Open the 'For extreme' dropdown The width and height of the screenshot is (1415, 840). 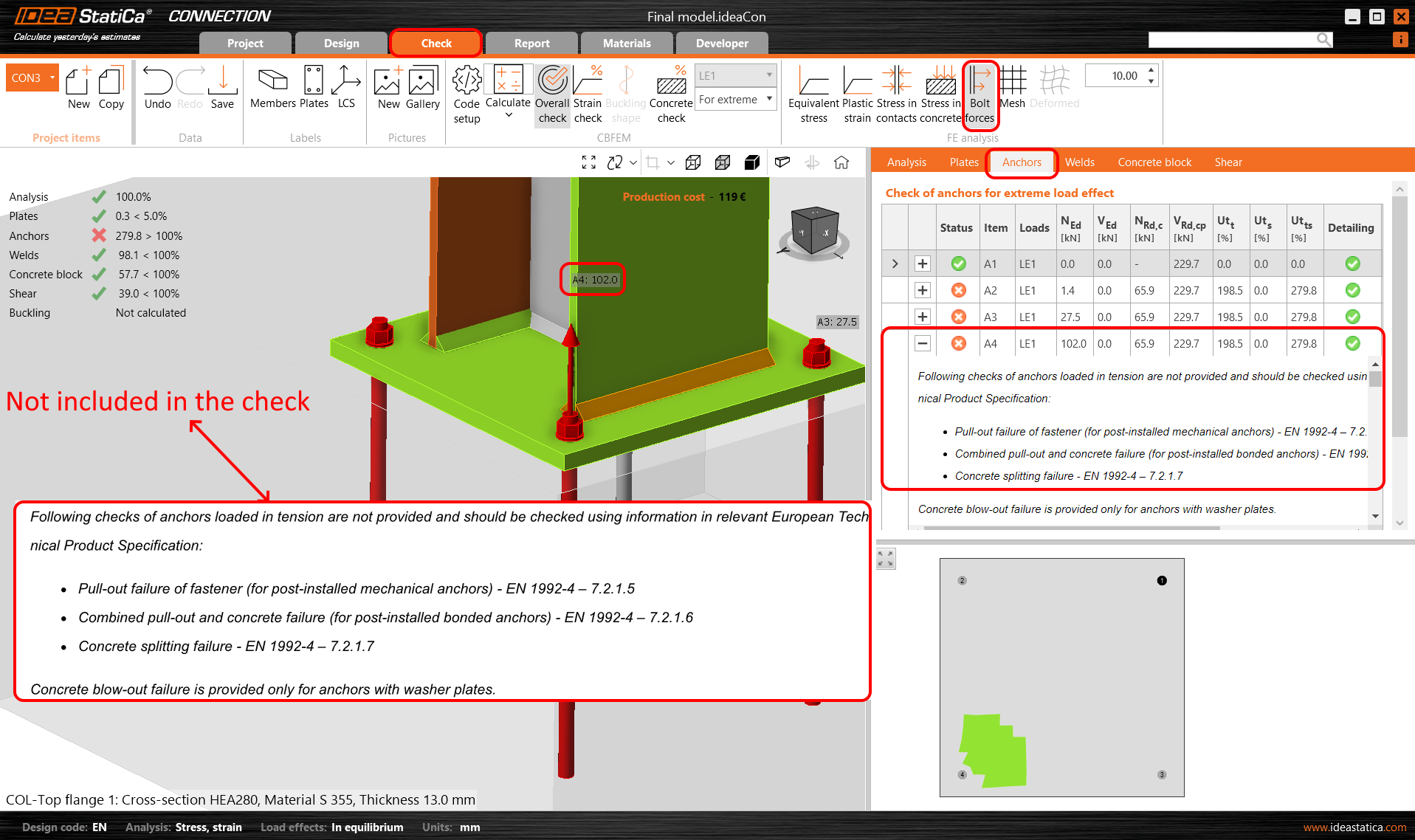735,100
